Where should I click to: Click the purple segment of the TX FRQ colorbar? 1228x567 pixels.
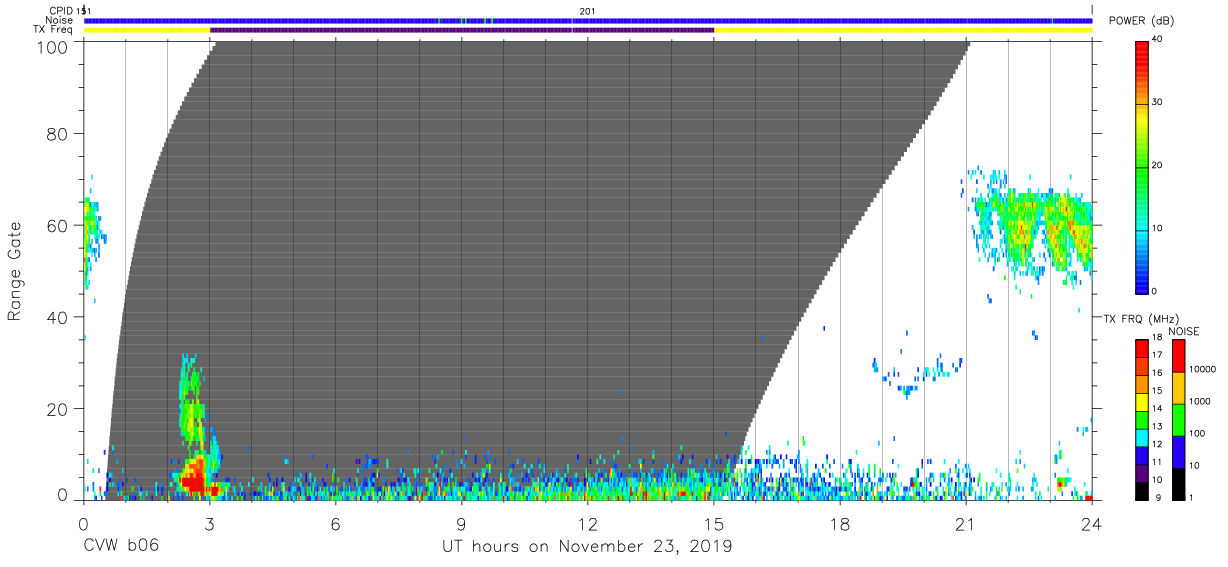click(1141, 472)
